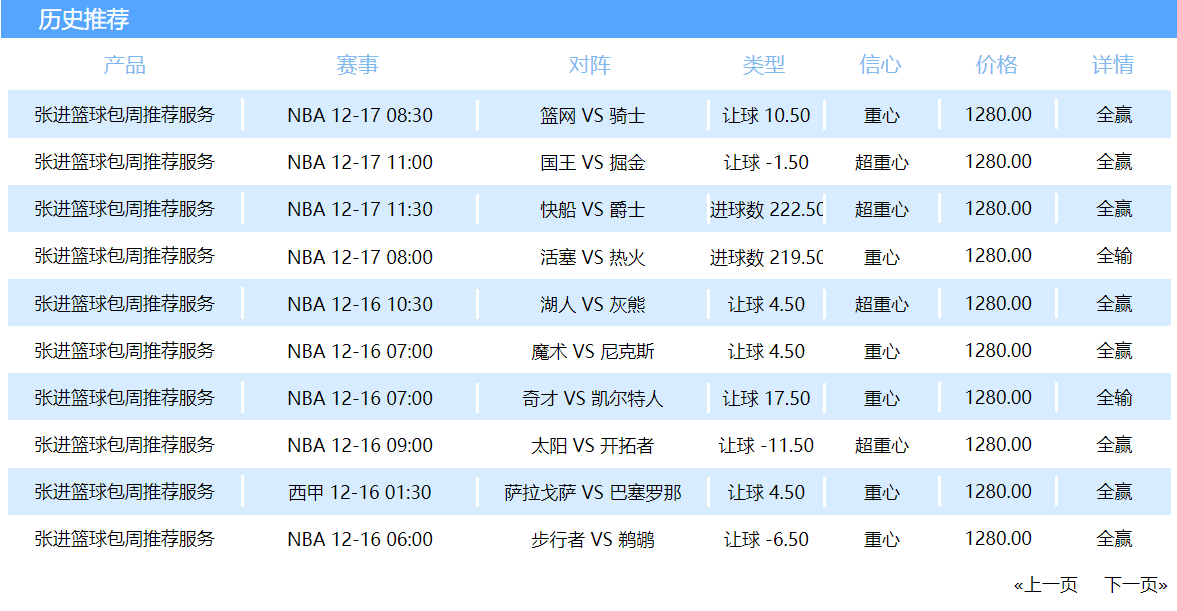Click 超重心 confidence in 国王 VS 掘金 row
Image resolution: width=1177 pixels, height=611 pixels.
click(882, 163)
